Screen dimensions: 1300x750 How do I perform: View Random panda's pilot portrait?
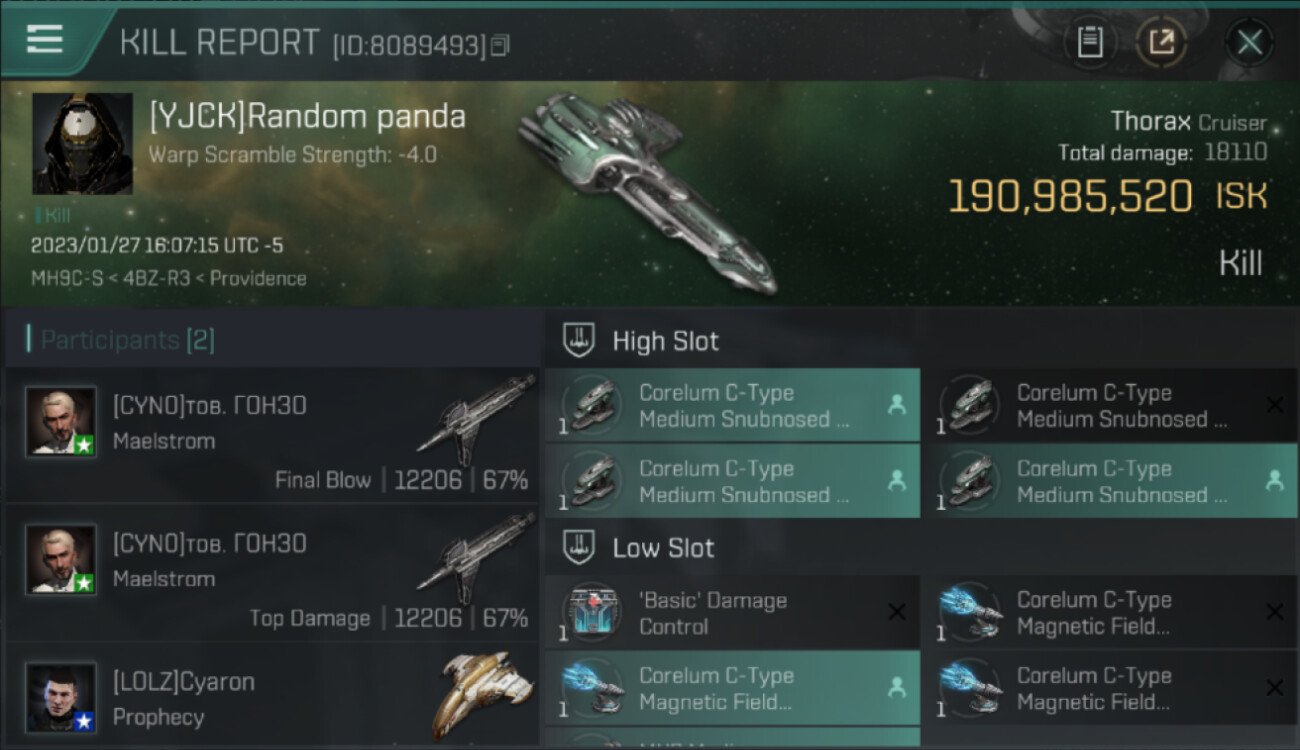click(82, 144)
